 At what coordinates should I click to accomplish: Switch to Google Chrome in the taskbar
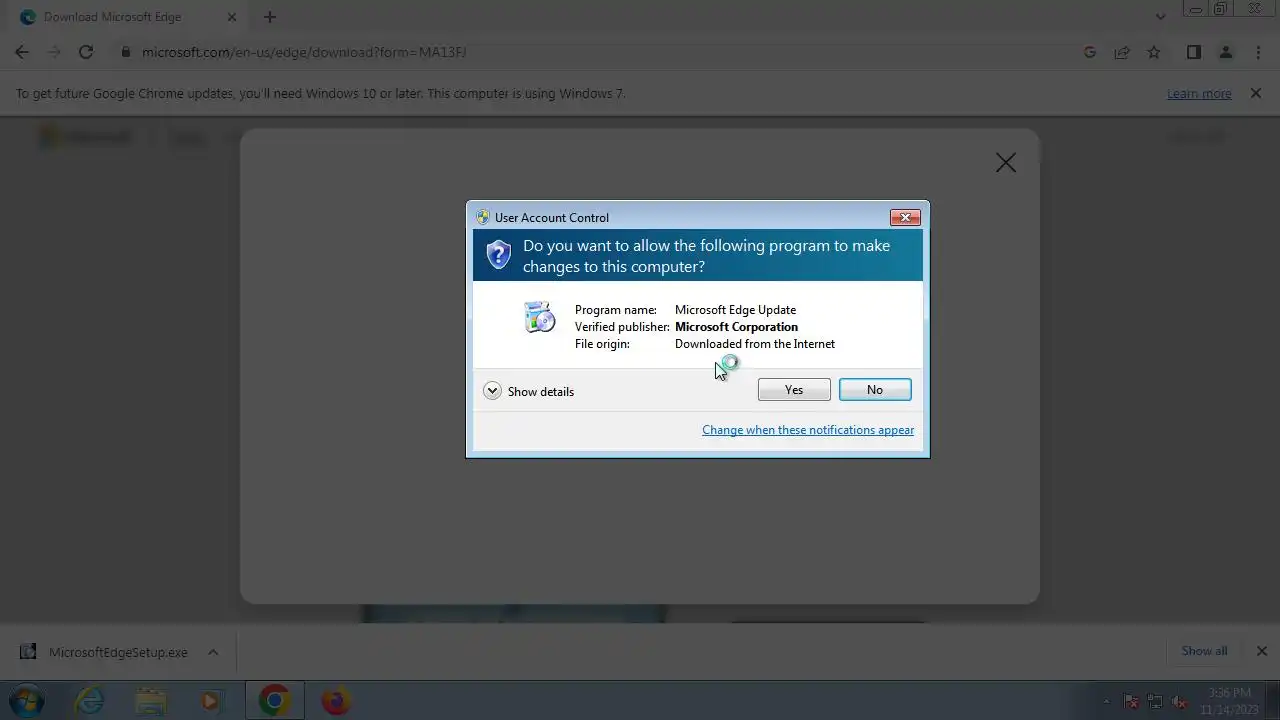point(274,701)
